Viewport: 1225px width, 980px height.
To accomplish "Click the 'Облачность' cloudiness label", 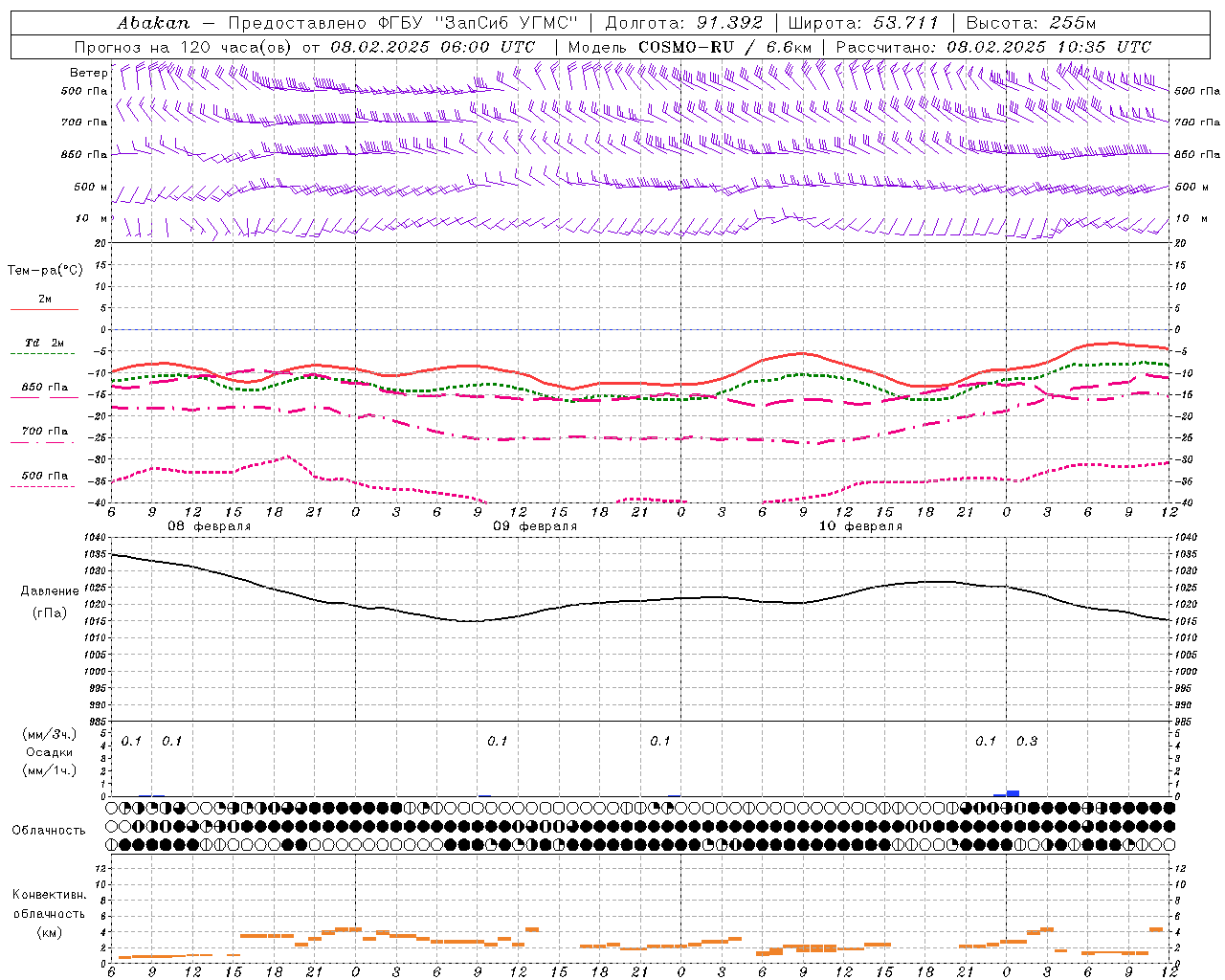I will (x=49, y=830).
